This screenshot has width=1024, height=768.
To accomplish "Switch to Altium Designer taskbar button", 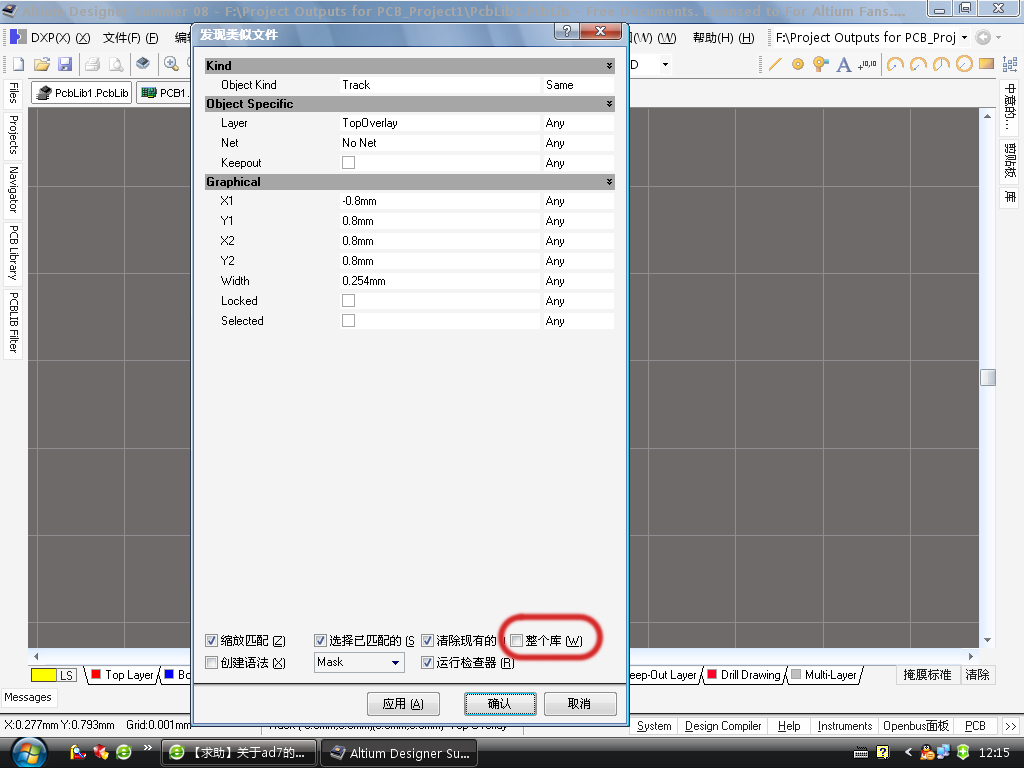I will (x=399, y=753).
